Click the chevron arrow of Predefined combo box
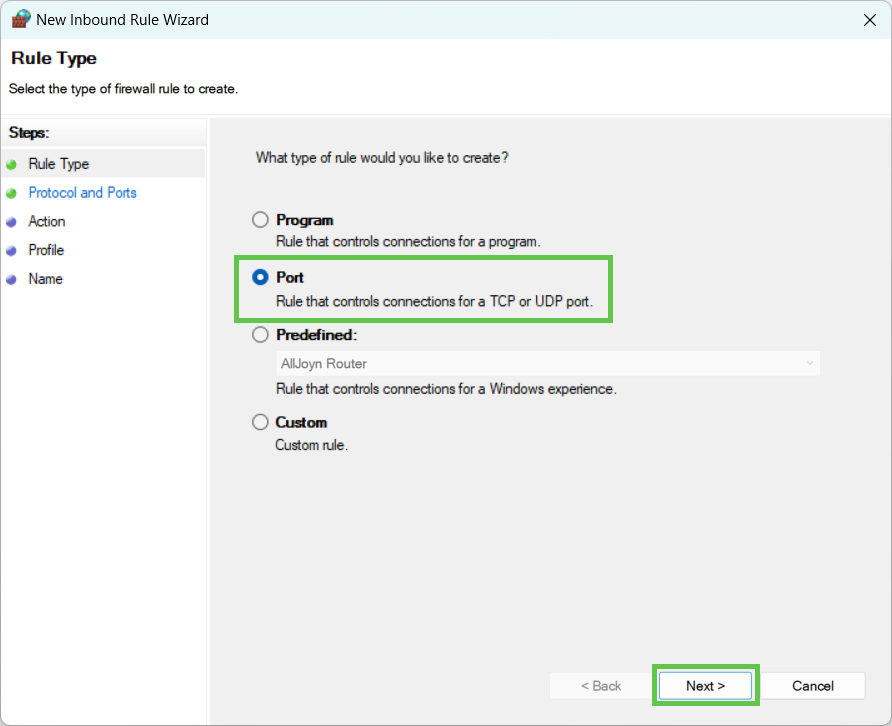The image size is (892, 726). point(810,364)
